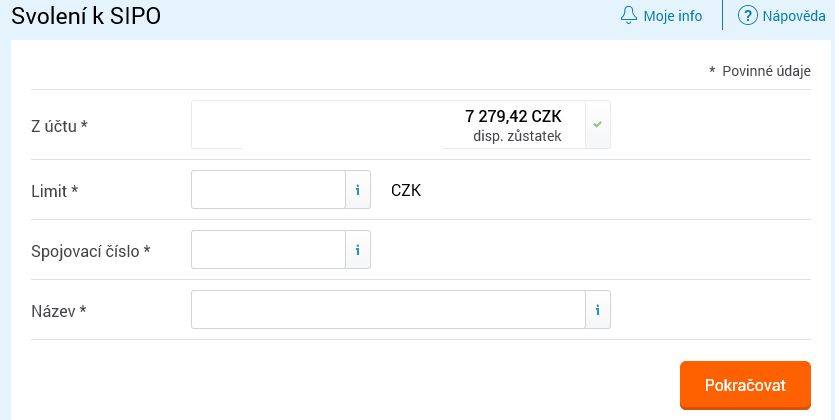Screen dimensions: 835x420
Task: Open the Nápověda help link
Action: click(x=793, y=16)
